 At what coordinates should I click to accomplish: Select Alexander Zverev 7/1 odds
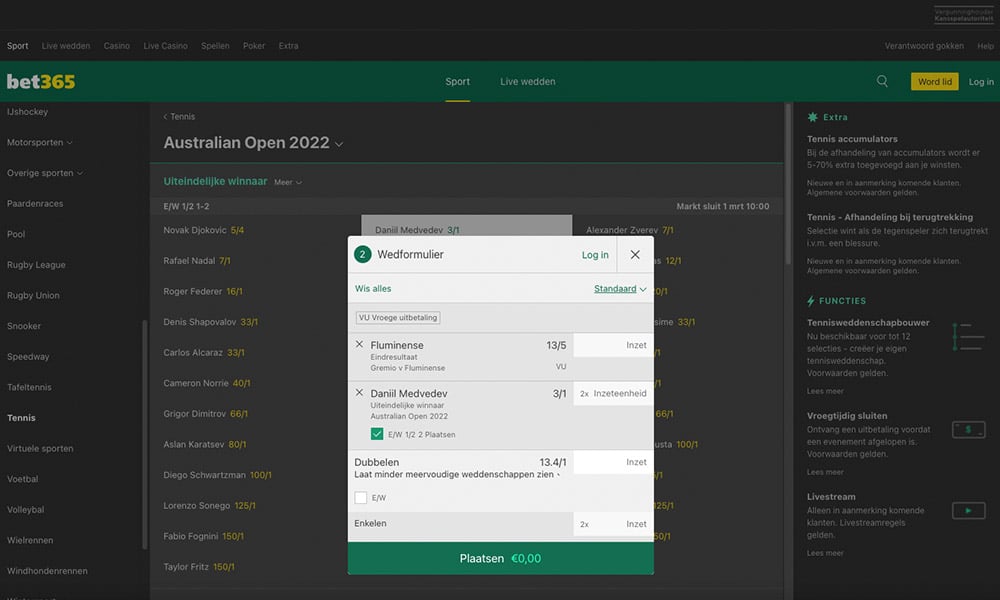(x=629, y=230)
